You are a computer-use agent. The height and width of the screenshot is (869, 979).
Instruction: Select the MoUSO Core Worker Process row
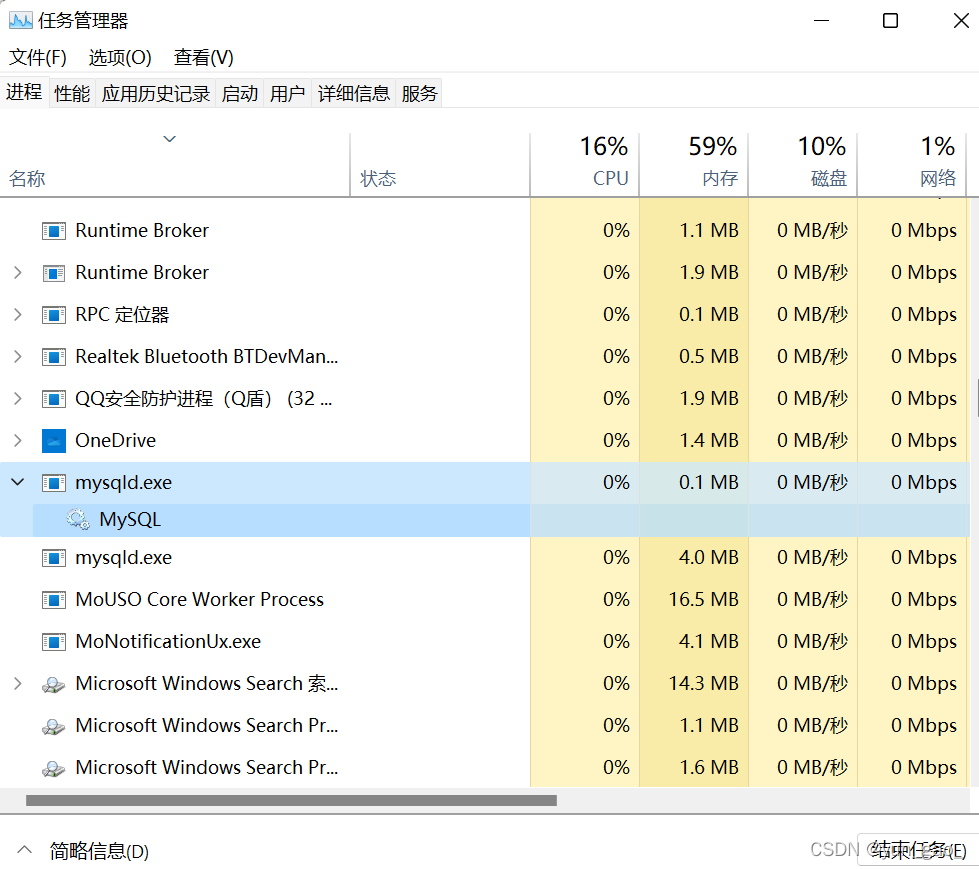[x=483, y=600]
